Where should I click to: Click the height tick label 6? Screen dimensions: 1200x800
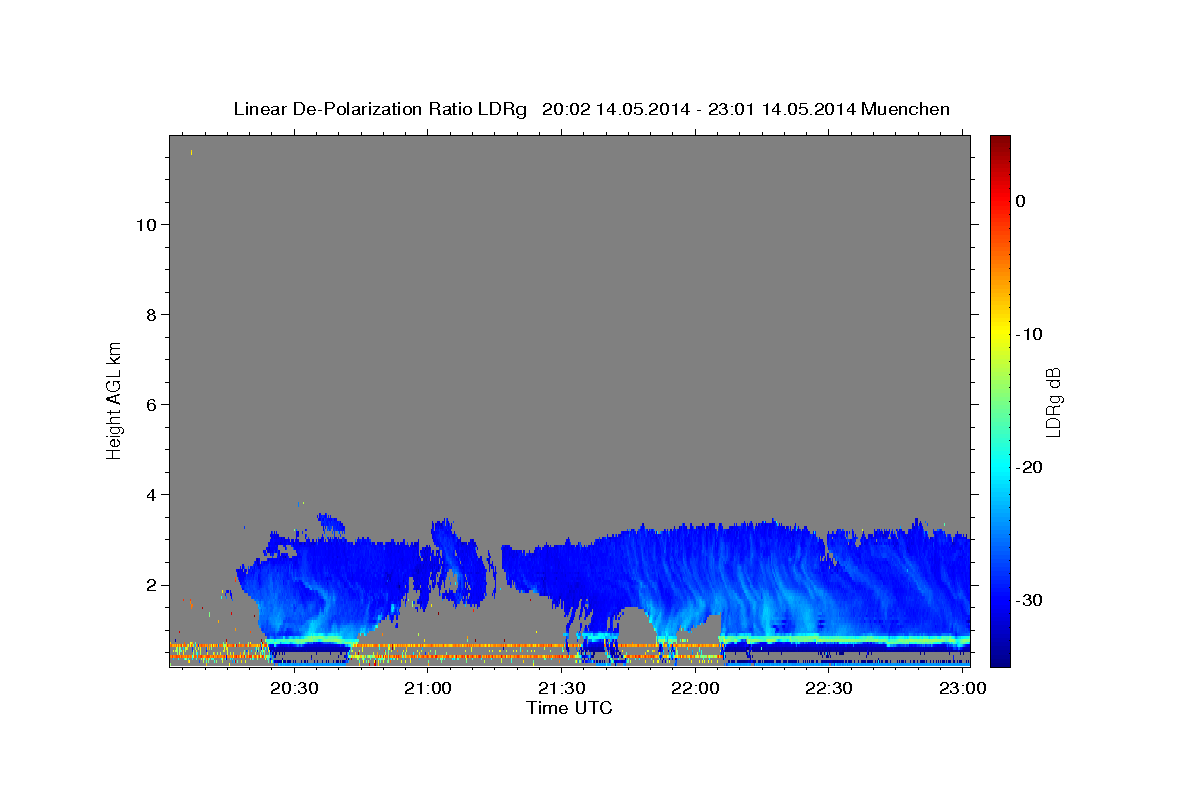149,404
